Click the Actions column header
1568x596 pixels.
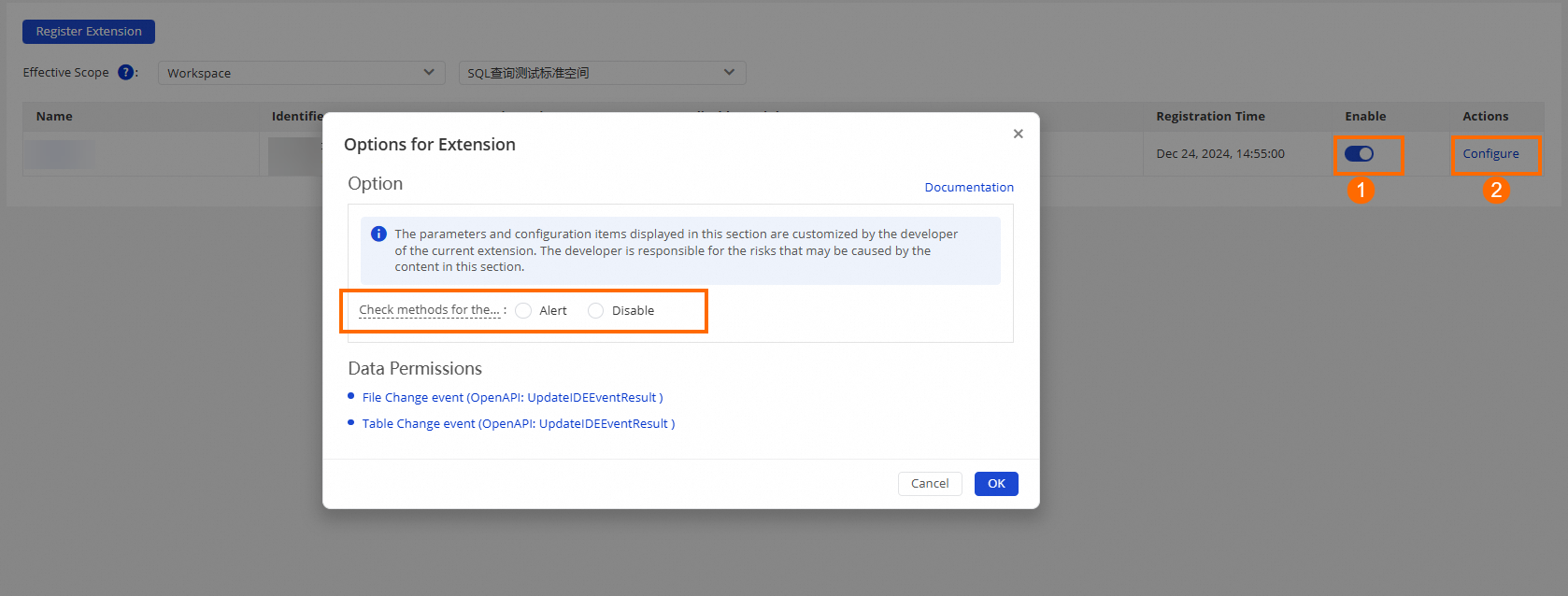(x=1485, y=117)
